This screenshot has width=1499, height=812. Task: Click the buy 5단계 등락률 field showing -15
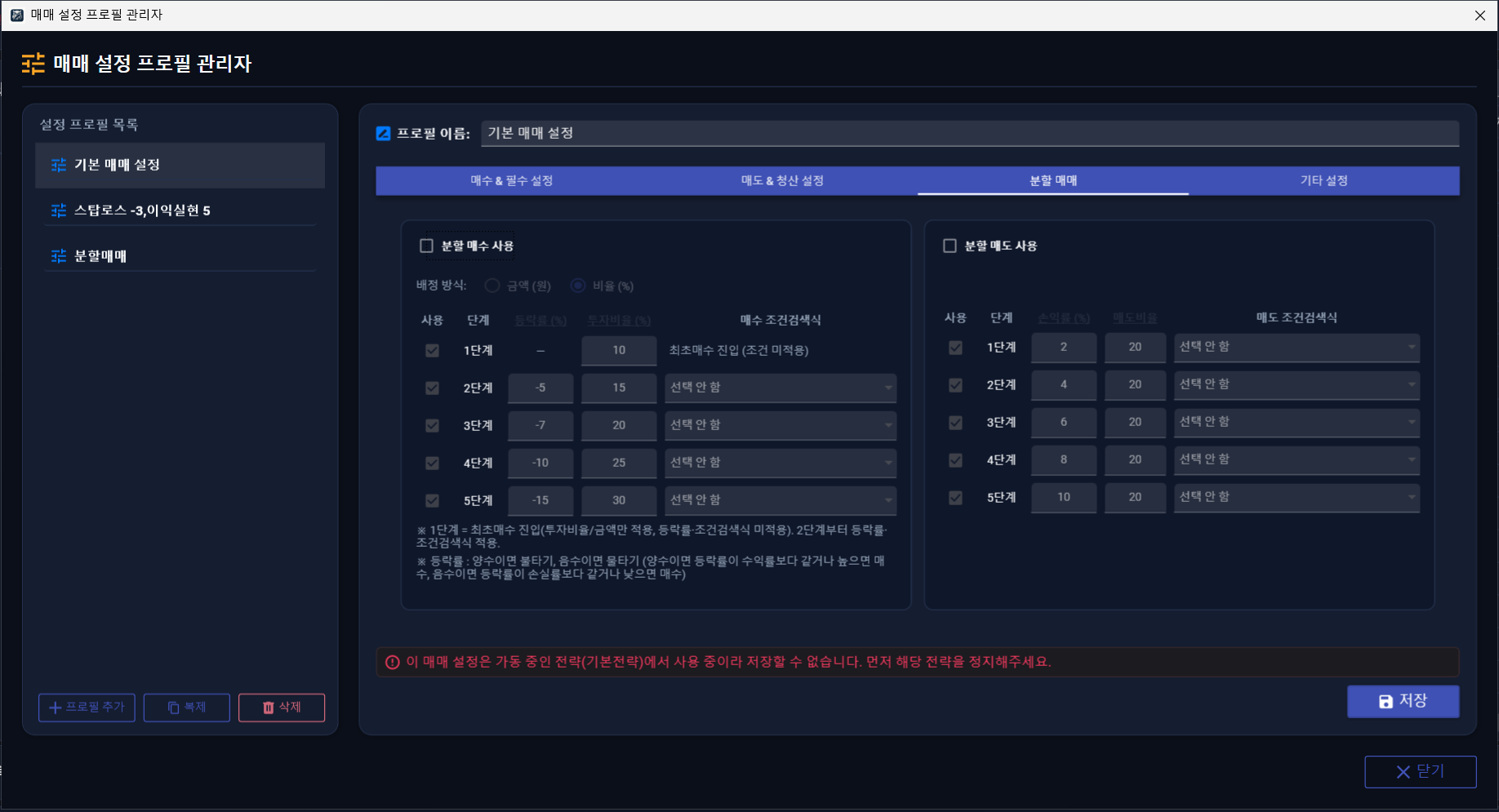click(x=540, y=500)
